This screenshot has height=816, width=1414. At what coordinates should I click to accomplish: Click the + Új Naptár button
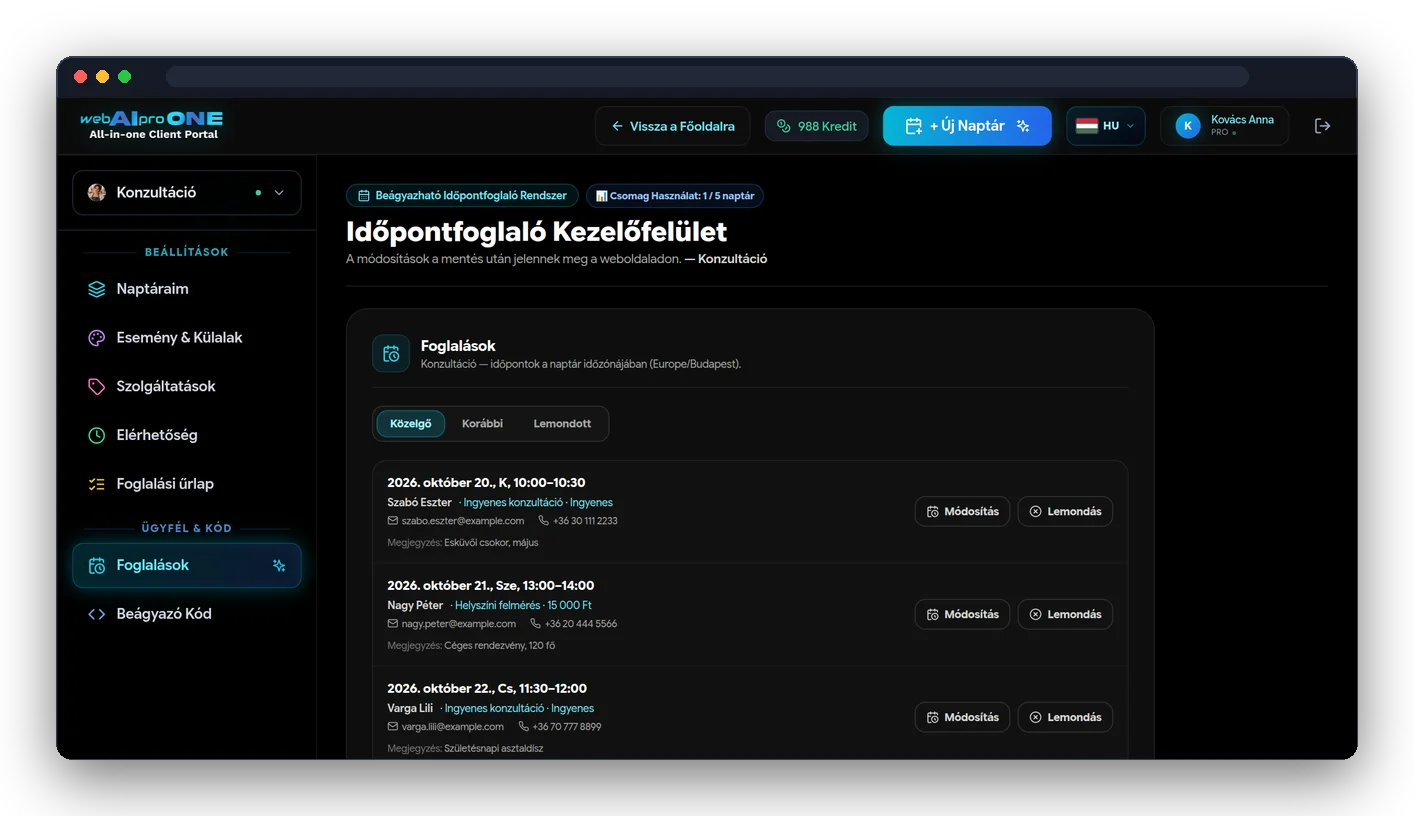pos(967,126)
